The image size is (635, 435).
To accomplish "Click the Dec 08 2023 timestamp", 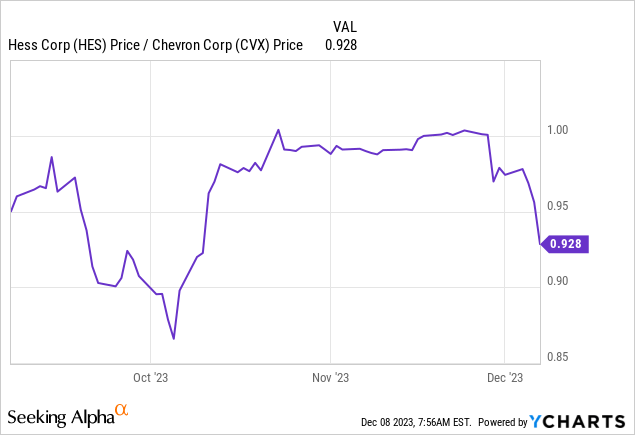I will click(x=413, y=422).
